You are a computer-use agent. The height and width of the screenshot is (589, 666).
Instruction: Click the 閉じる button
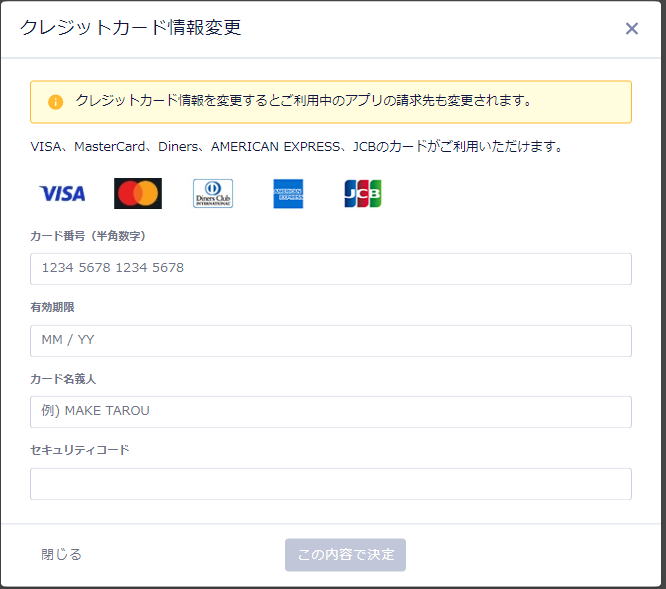point(61,555)
